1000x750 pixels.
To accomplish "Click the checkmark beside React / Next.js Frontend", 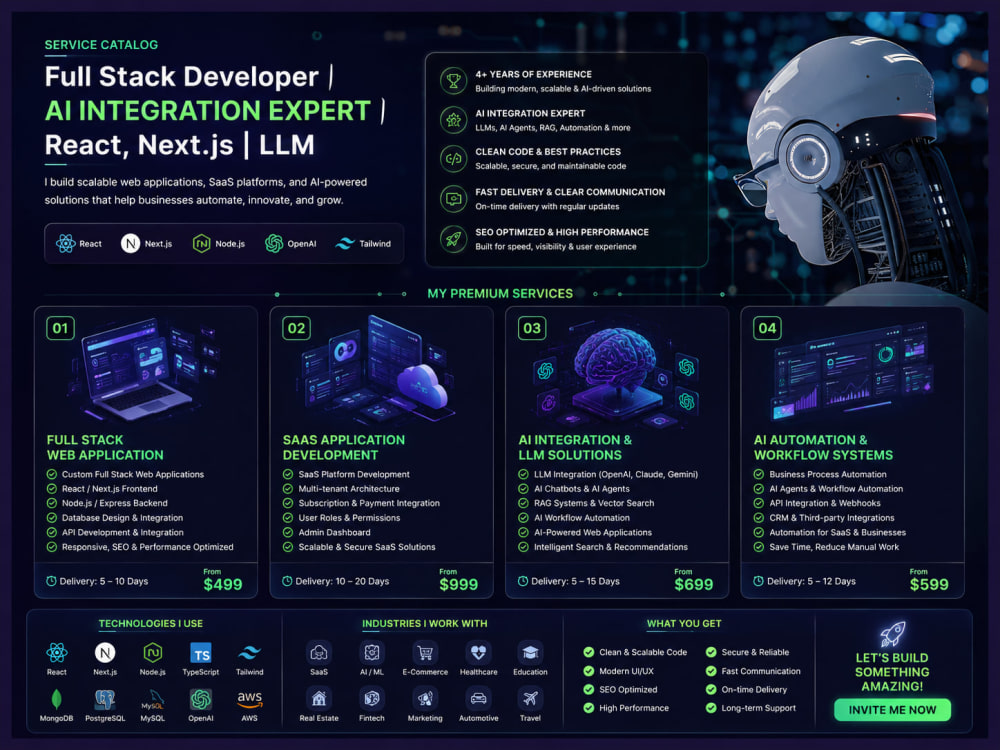I will [x=52, y=489].
